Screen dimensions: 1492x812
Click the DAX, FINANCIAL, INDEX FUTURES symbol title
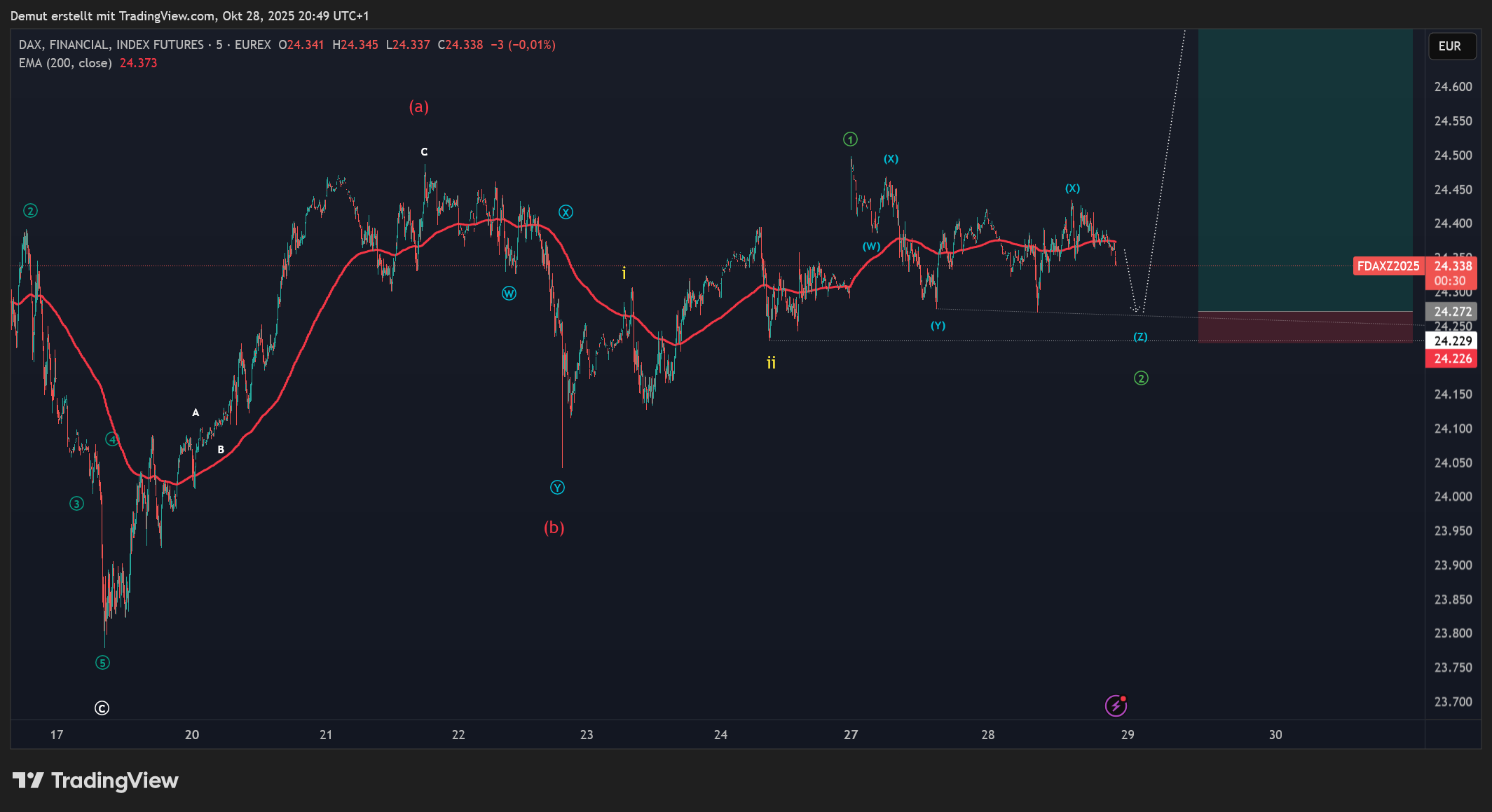tap(111, 45)
